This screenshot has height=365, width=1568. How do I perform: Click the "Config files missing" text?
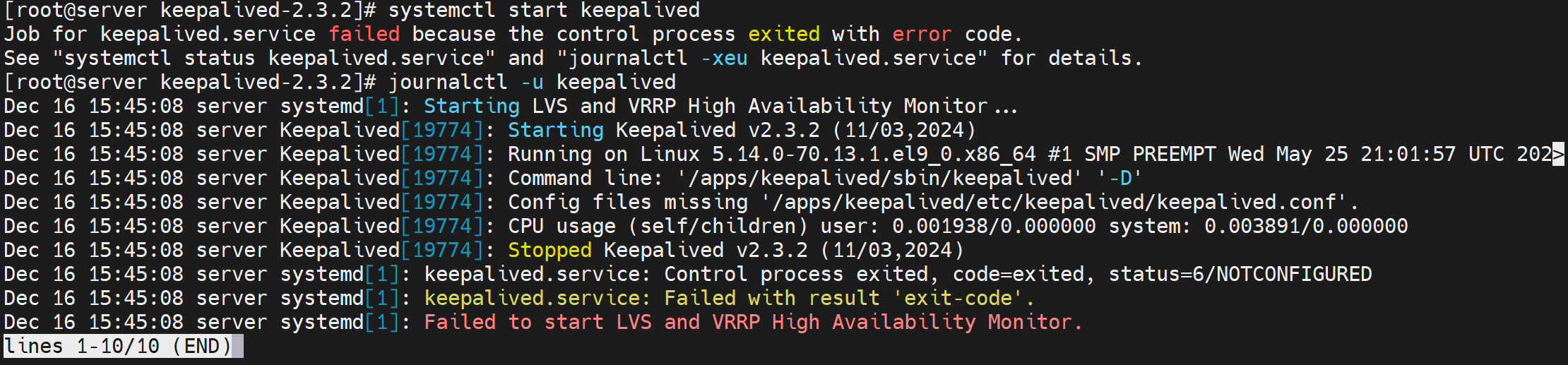coord(627,203)
